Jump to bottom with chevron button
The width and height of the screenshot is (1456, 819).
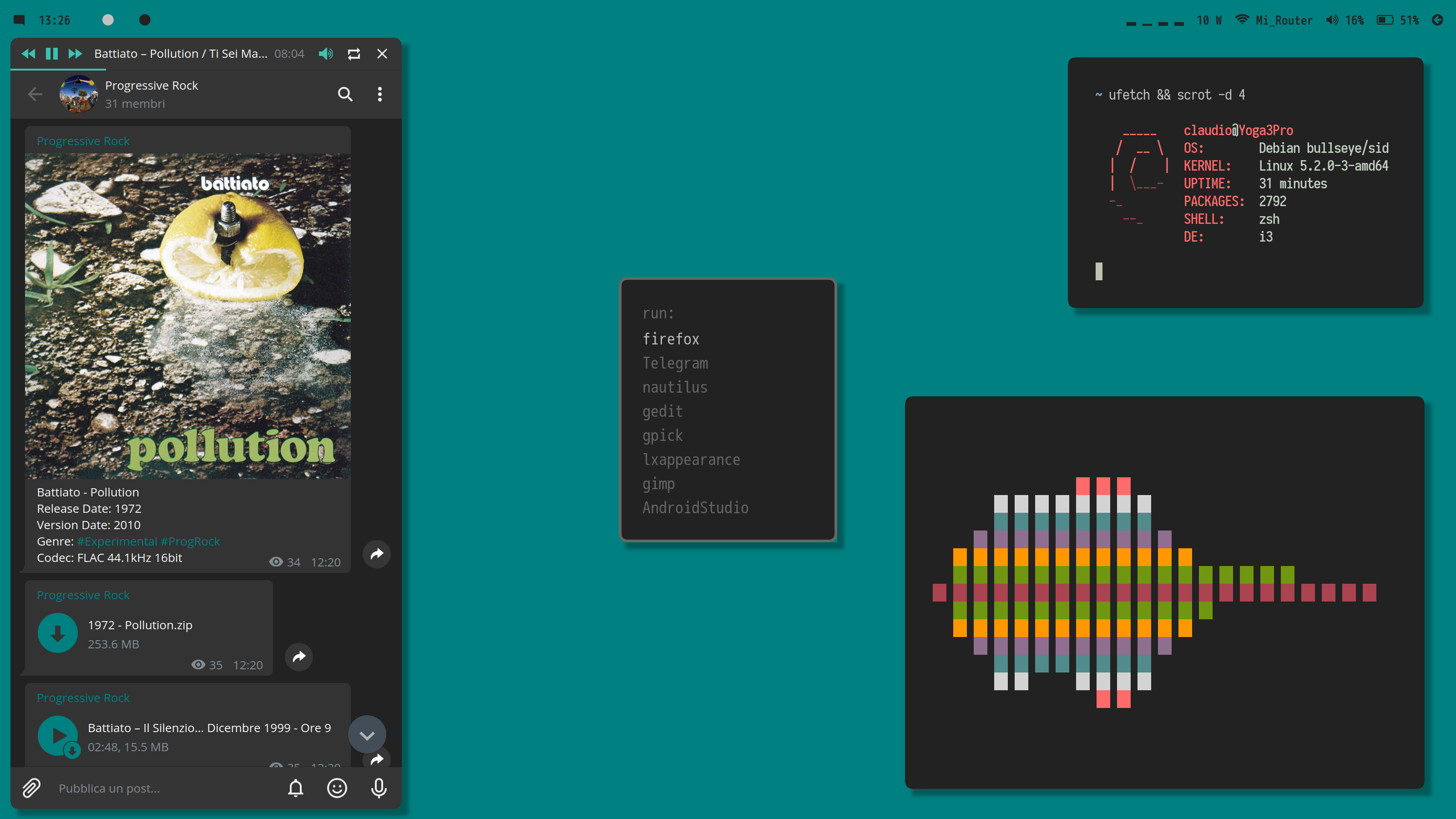pyautogui.click(x=367, y=735)
